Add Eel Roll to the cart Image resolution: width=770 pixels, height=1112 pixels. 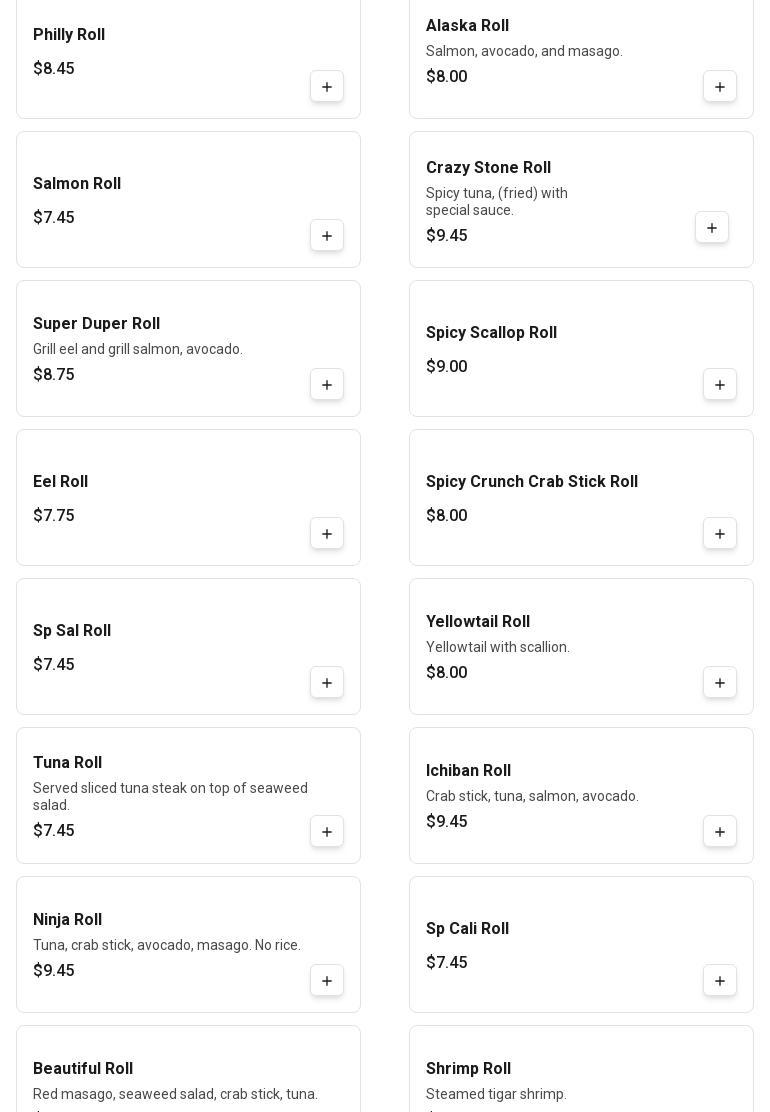coord(327,534)
